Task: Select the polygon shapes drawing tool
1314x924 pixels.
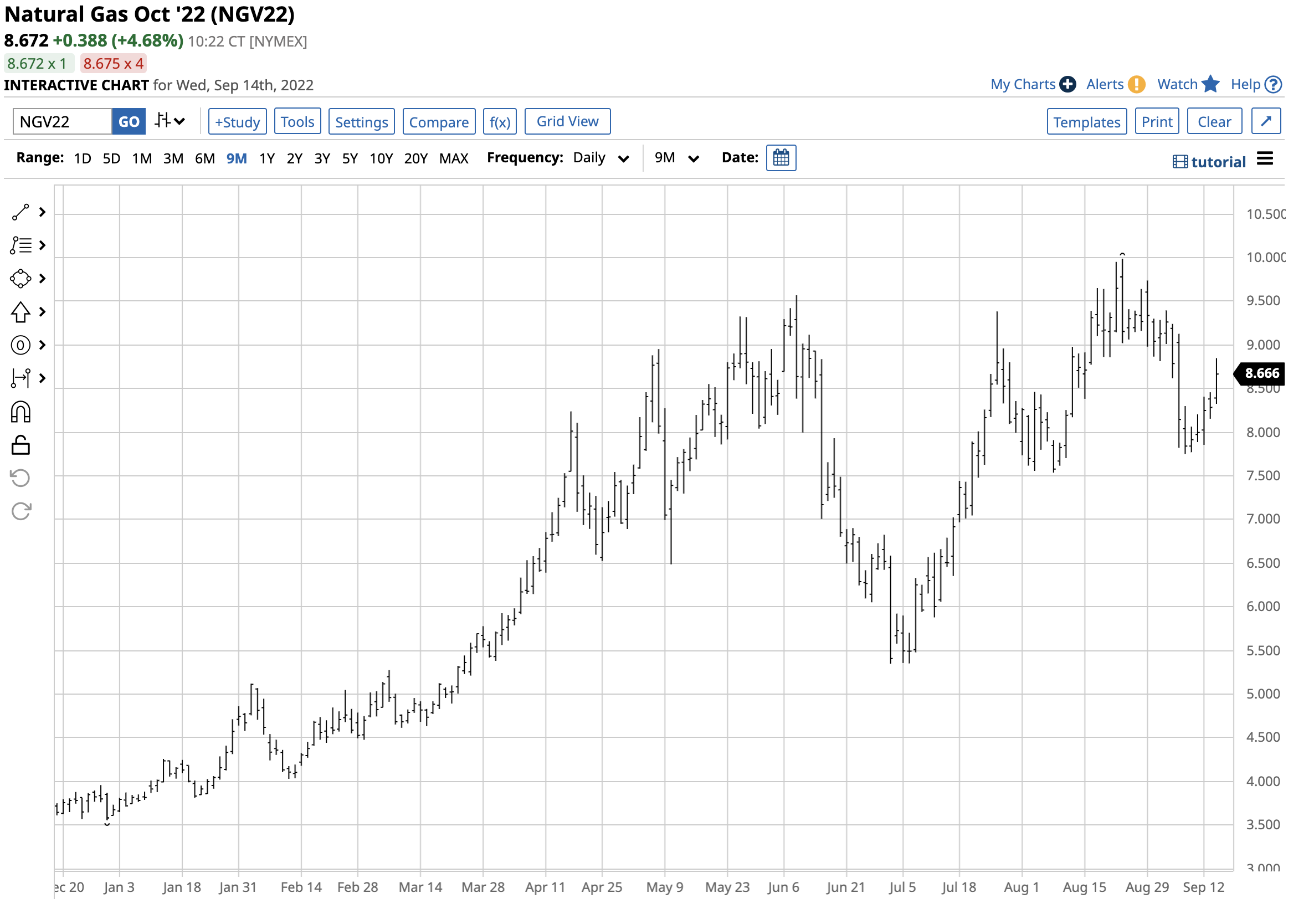Action: (20, 280)
